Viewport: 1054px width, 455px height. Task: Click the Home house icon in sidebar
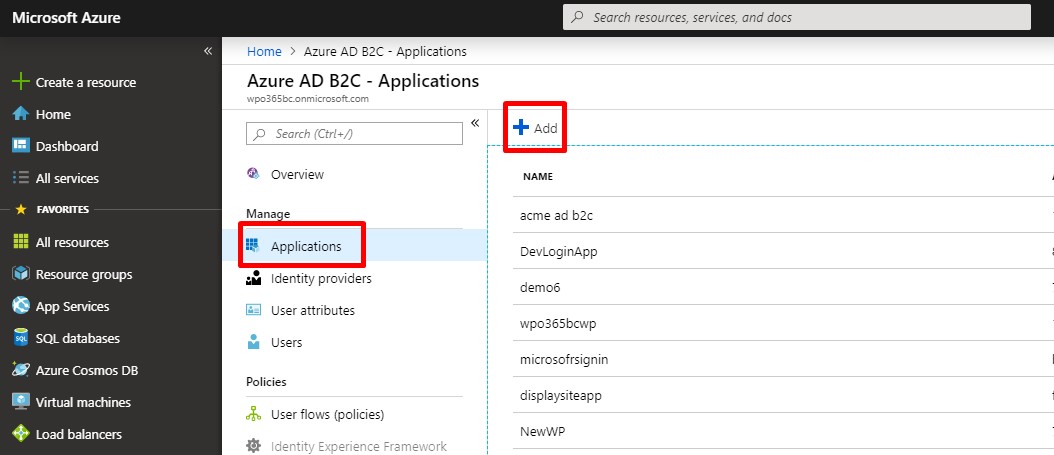(x=21, y=114)
